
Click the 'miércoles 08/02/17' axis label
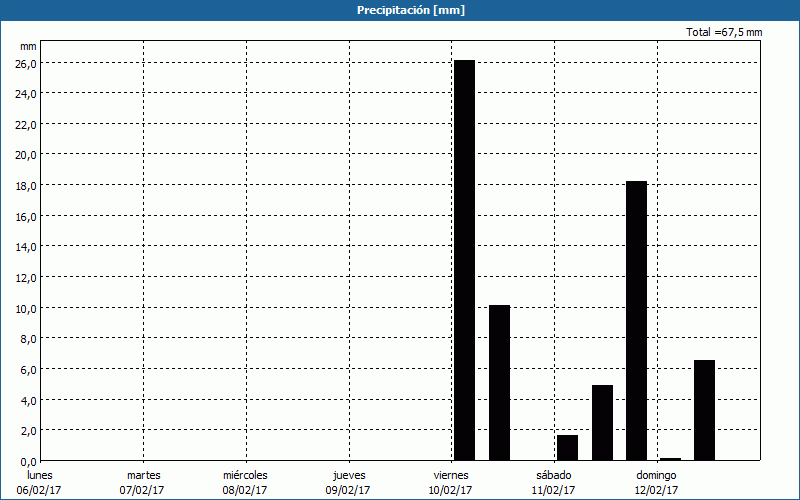(245, 482)
